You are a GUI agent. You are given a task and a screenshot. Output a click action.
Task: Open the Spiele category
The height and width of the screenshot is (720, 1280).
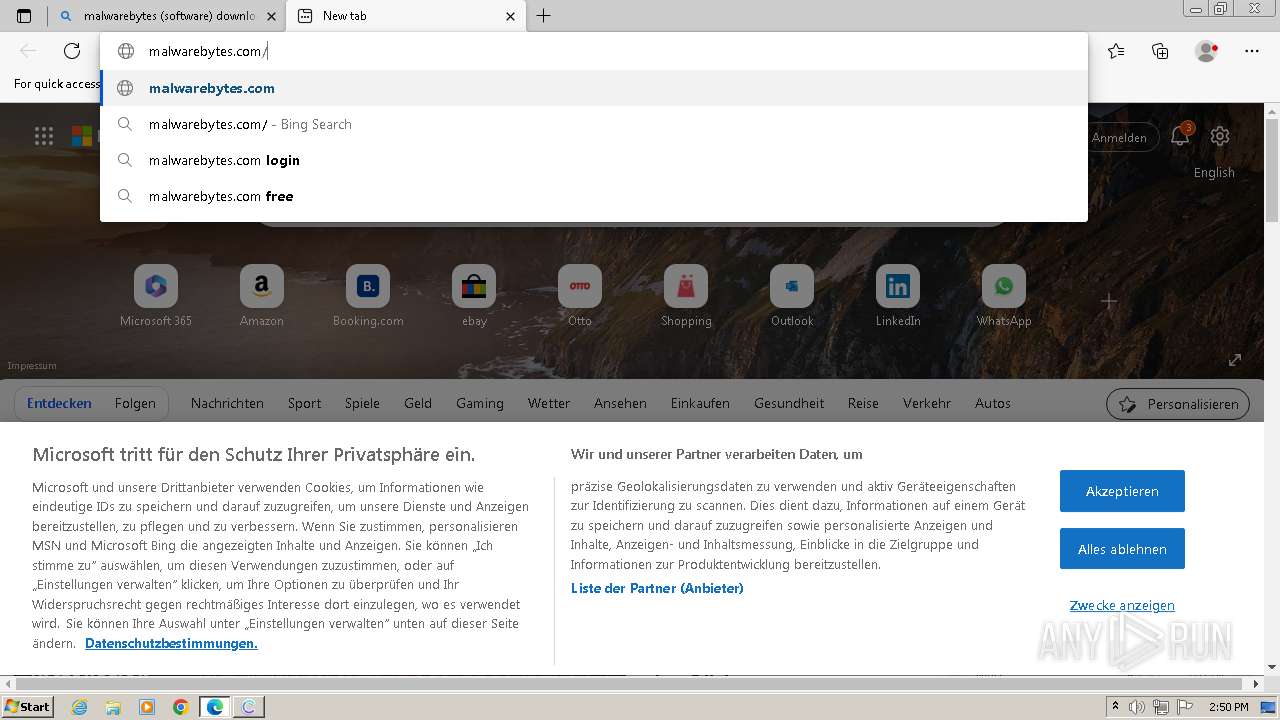coord(362,403)
